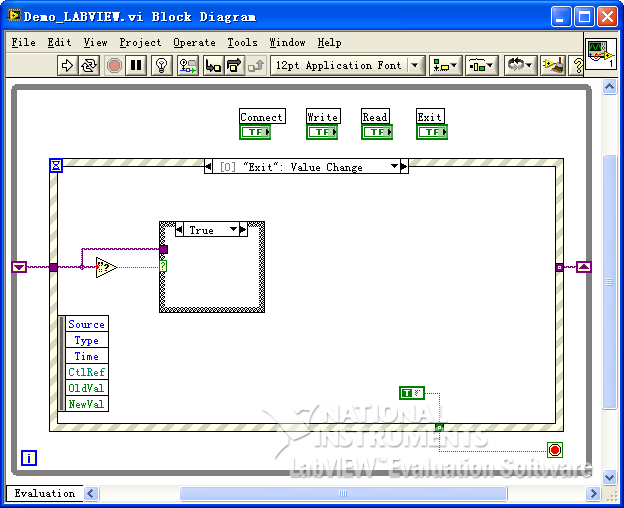The height and width of the screenshot is (508, 624).
Task: Click the right shift register up arrow
Action: tap(583, 267)
